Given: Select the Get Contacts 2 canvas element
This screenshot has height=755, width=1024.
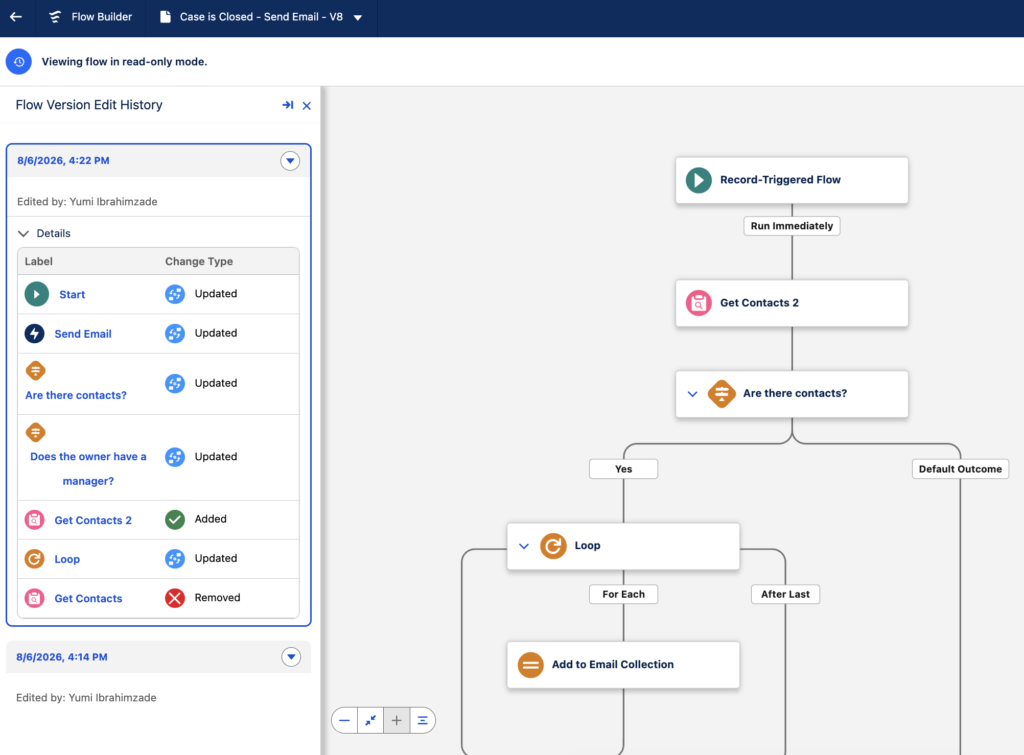Looking at the screenshot, I should 792,303.
